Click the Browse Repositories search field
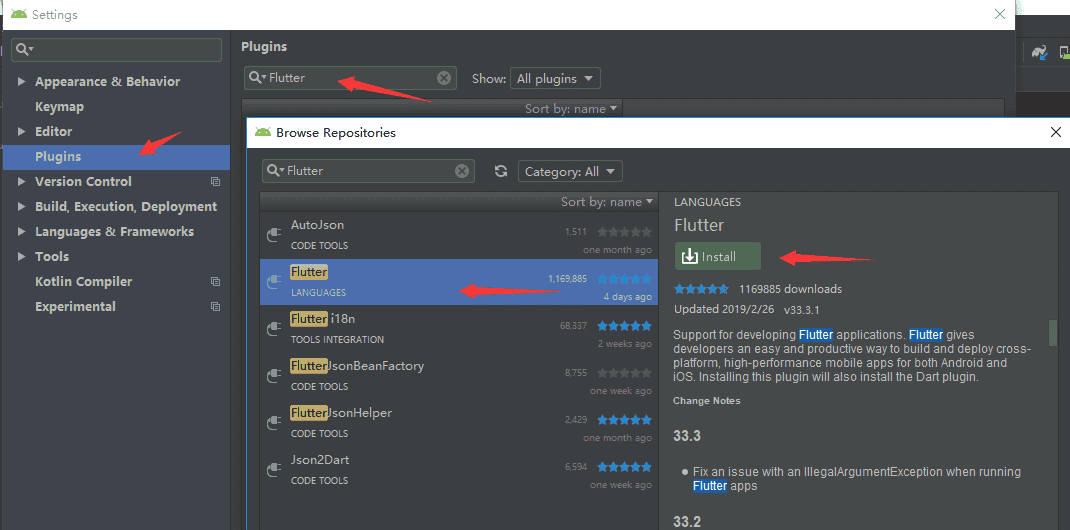Screen dimensions: 1070x530 [368, 171]
